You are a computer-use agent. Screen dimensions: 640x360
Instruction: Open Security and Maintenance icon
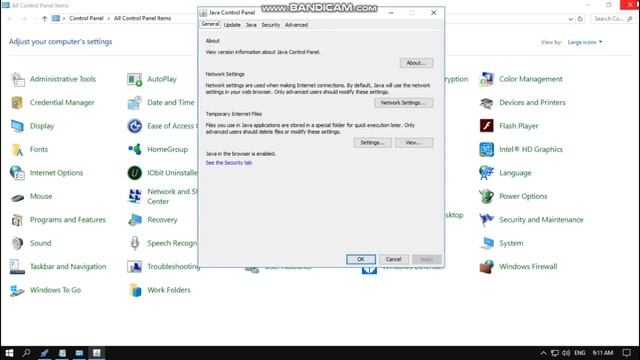coord(487,220)
